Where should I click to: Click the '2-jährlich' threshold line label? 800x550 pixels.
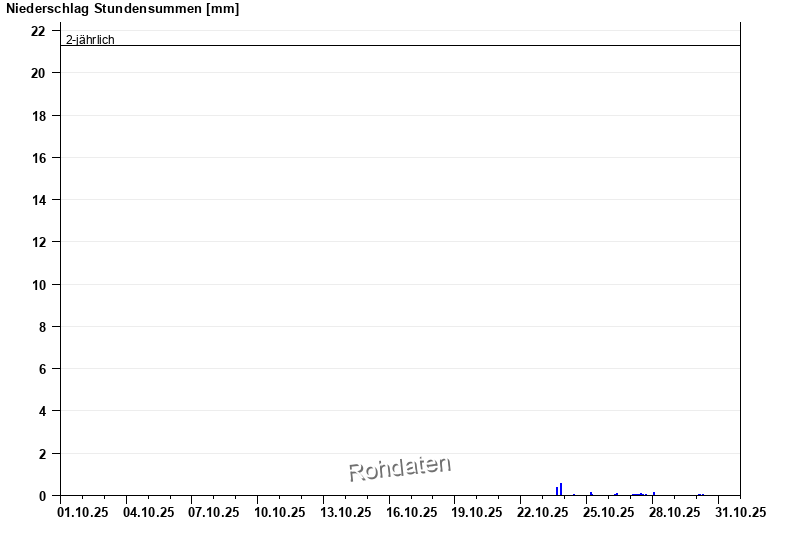coord(90,40)
